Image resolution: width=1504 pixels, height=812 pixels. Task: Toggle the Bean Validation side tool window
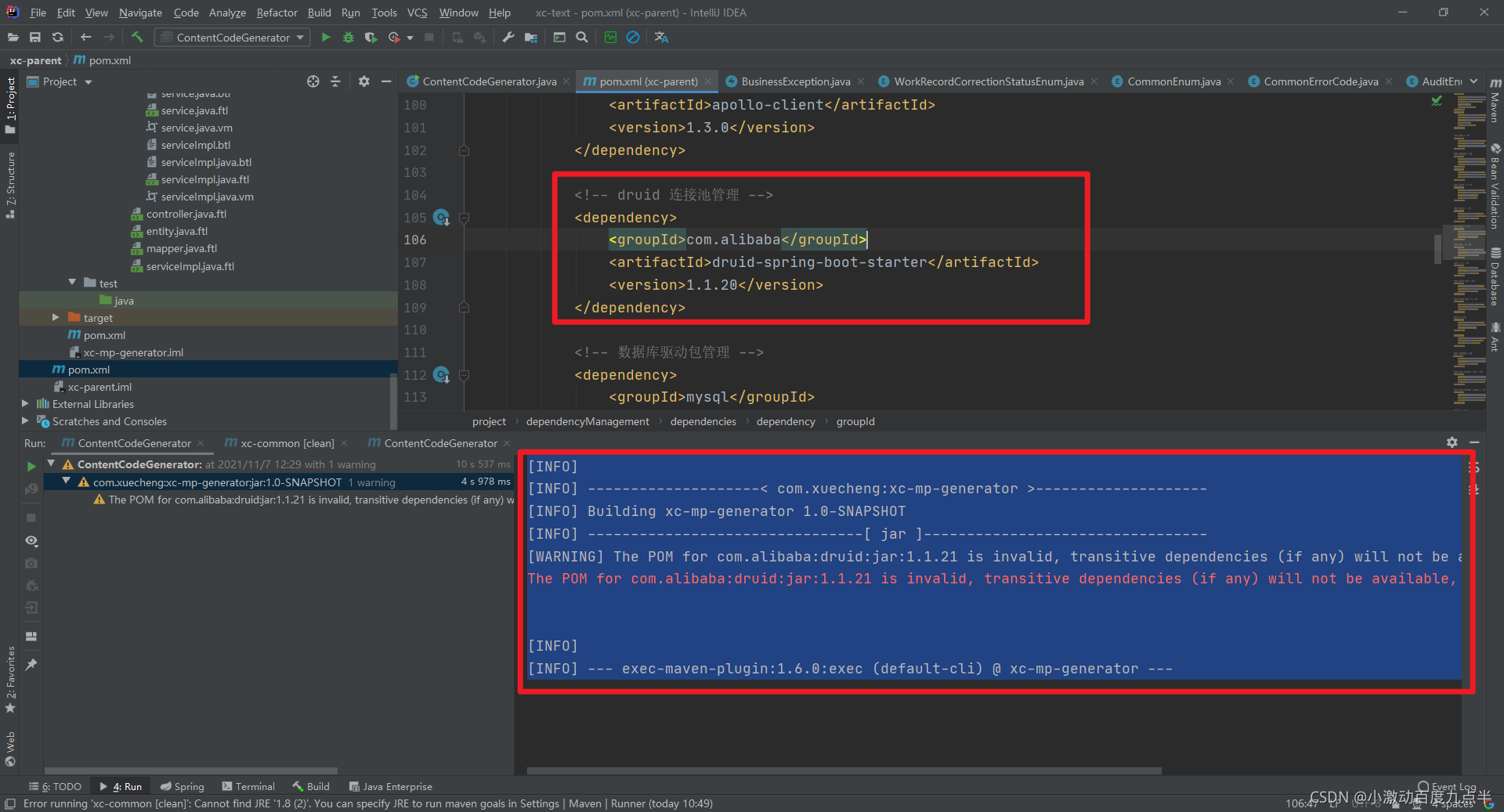point(1495,186)
